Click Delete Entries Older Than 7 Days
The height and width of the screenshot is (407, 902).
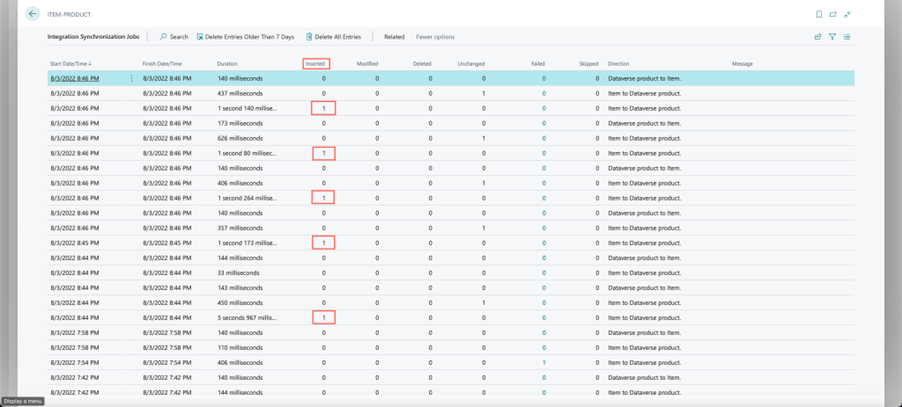click(246, 37)
